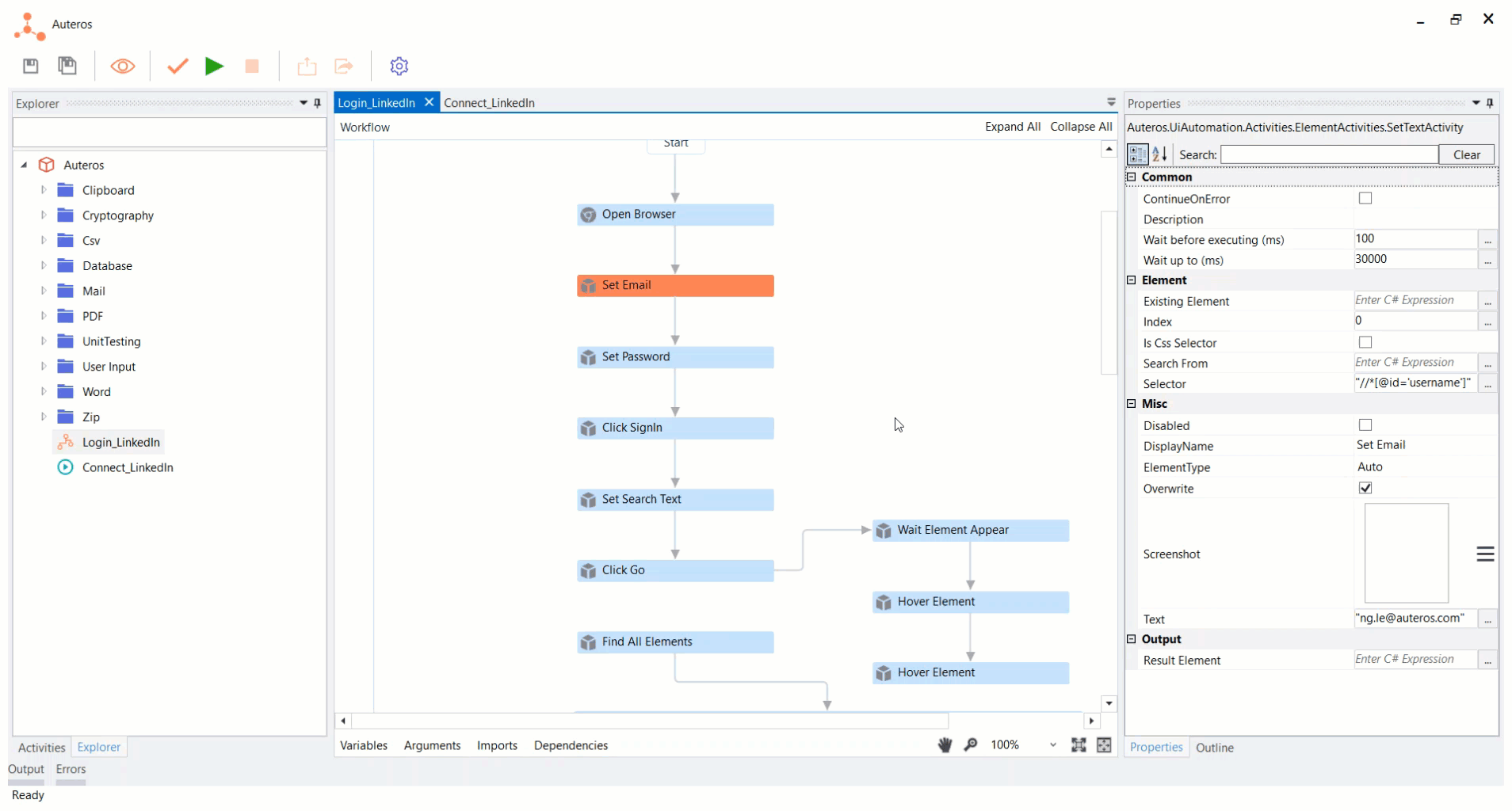The height and width of the screenshot is (811, 1512).
Task: Switch to the Connect_LinkedIn tab
Action: pos(489,103)
